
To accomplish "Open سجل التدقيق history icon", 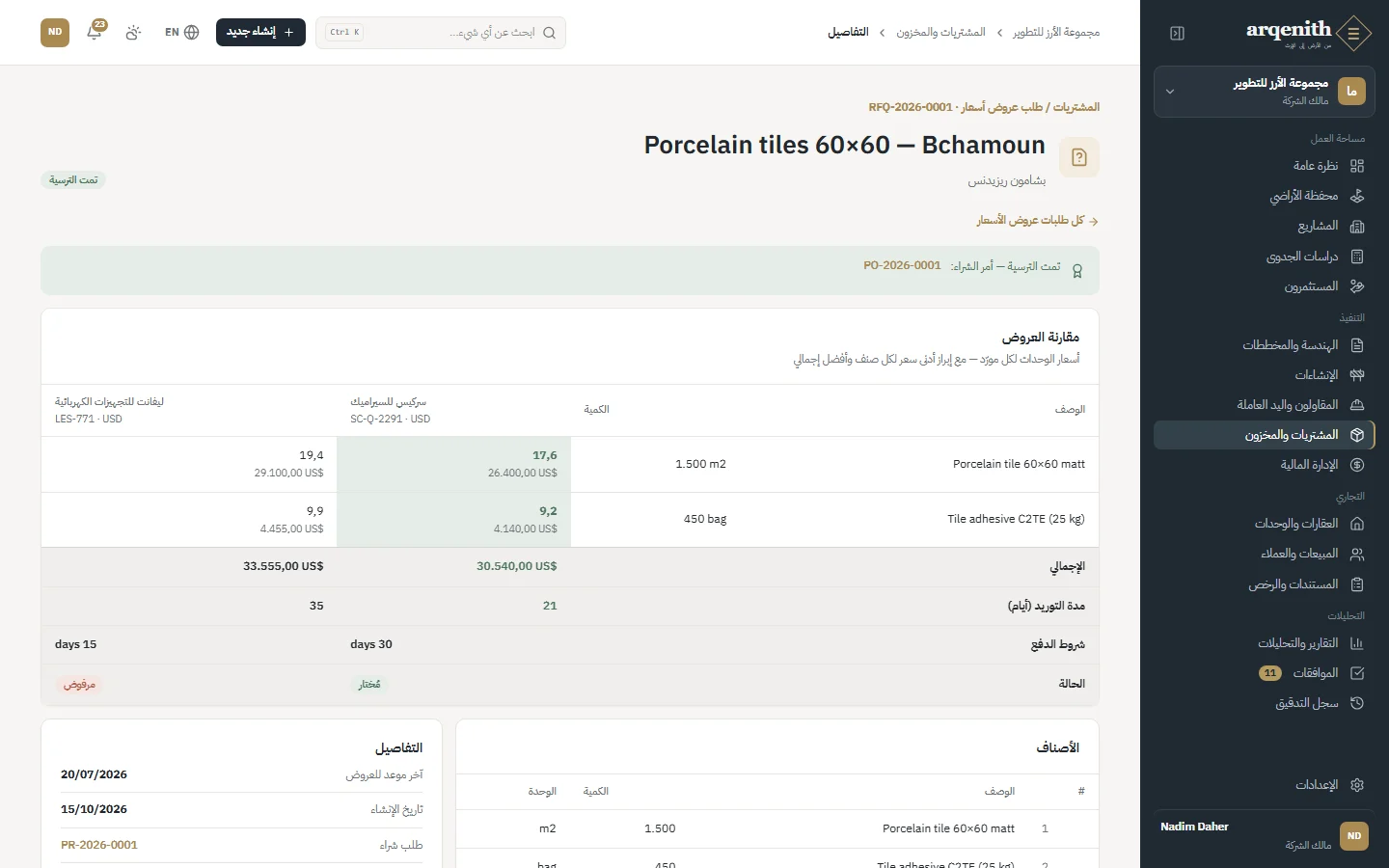I will pos(1357,703).
